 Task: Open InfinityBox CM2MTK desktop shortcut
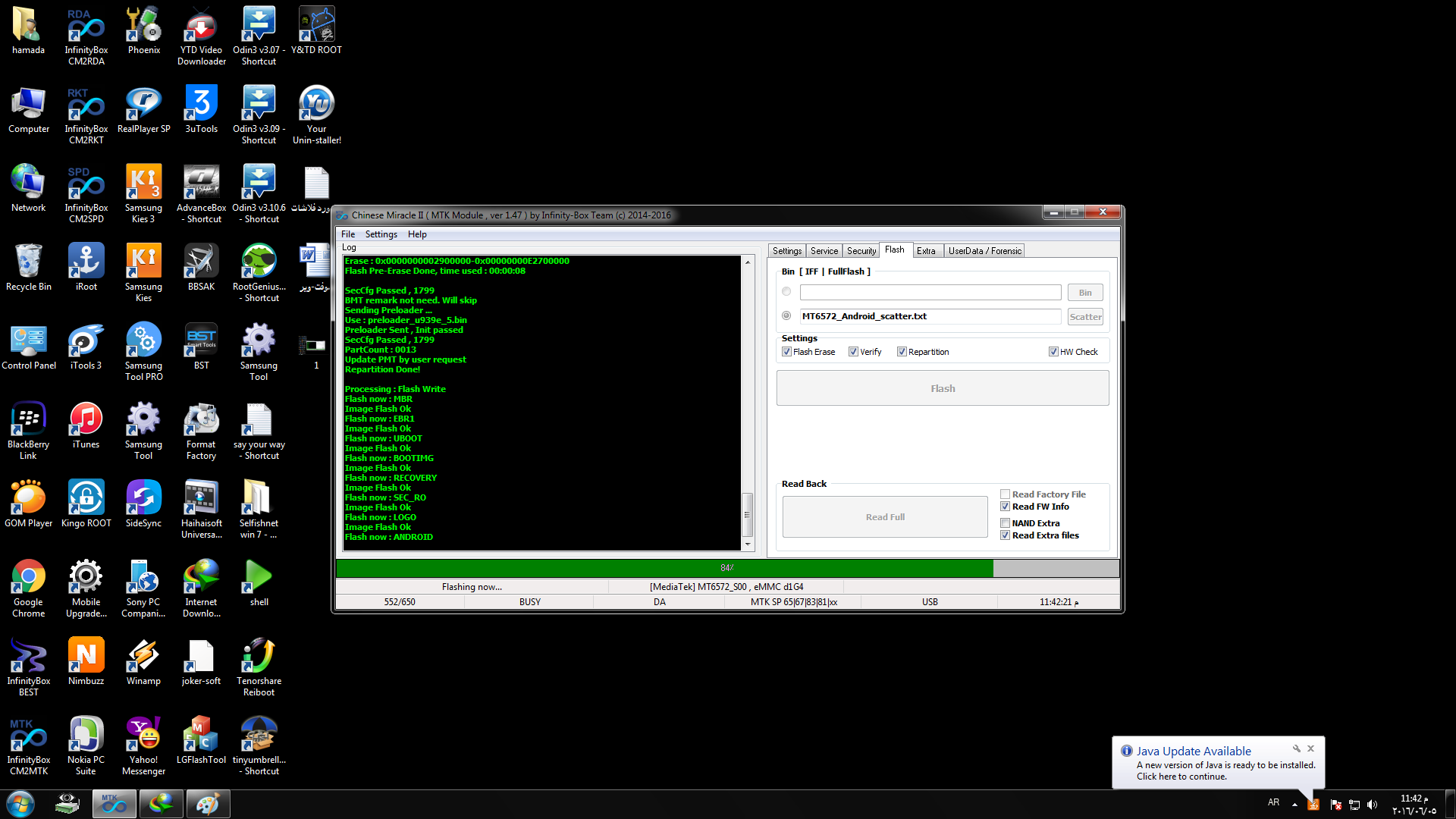[29, 745]
